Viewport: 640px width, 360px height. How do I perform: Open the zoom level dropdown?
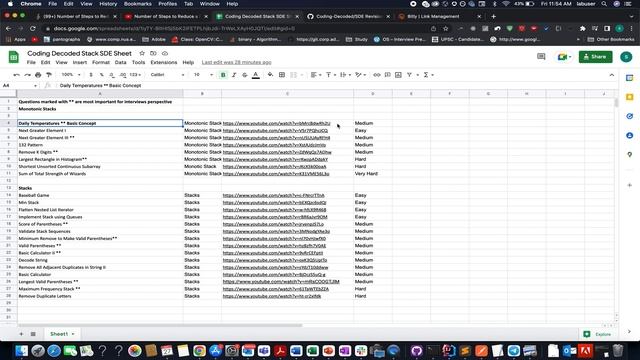coord(71,75)
